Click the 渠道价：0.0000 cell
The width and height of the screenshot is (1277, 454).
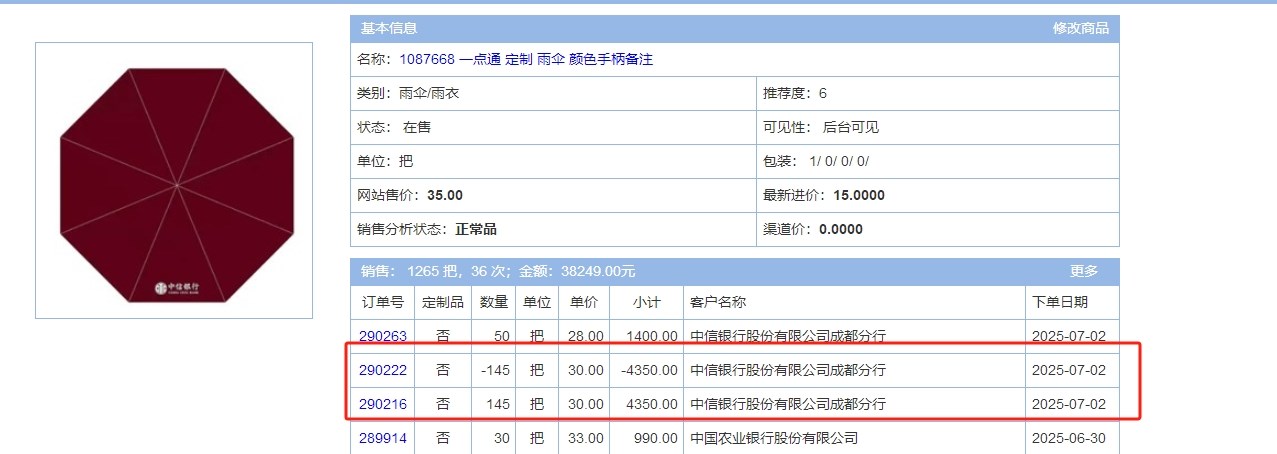pos(937,229)
